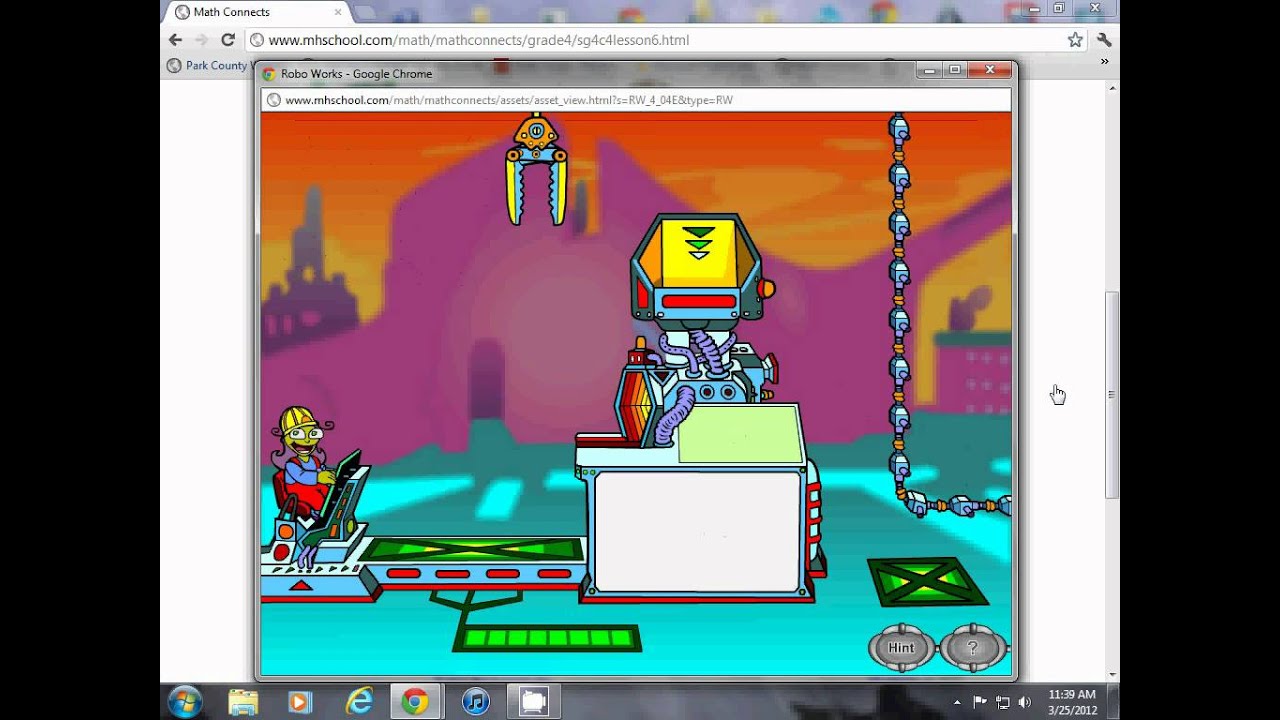This screenshot has width=1280, height=720.
Task: Click the Robo Works popup address field
Action: tap(636, 100)
